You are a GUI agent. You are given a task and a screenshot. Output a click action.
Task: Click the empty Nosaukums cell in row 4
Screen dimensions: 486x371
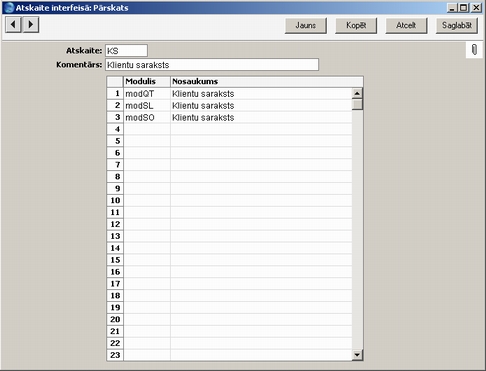[261, 129]
